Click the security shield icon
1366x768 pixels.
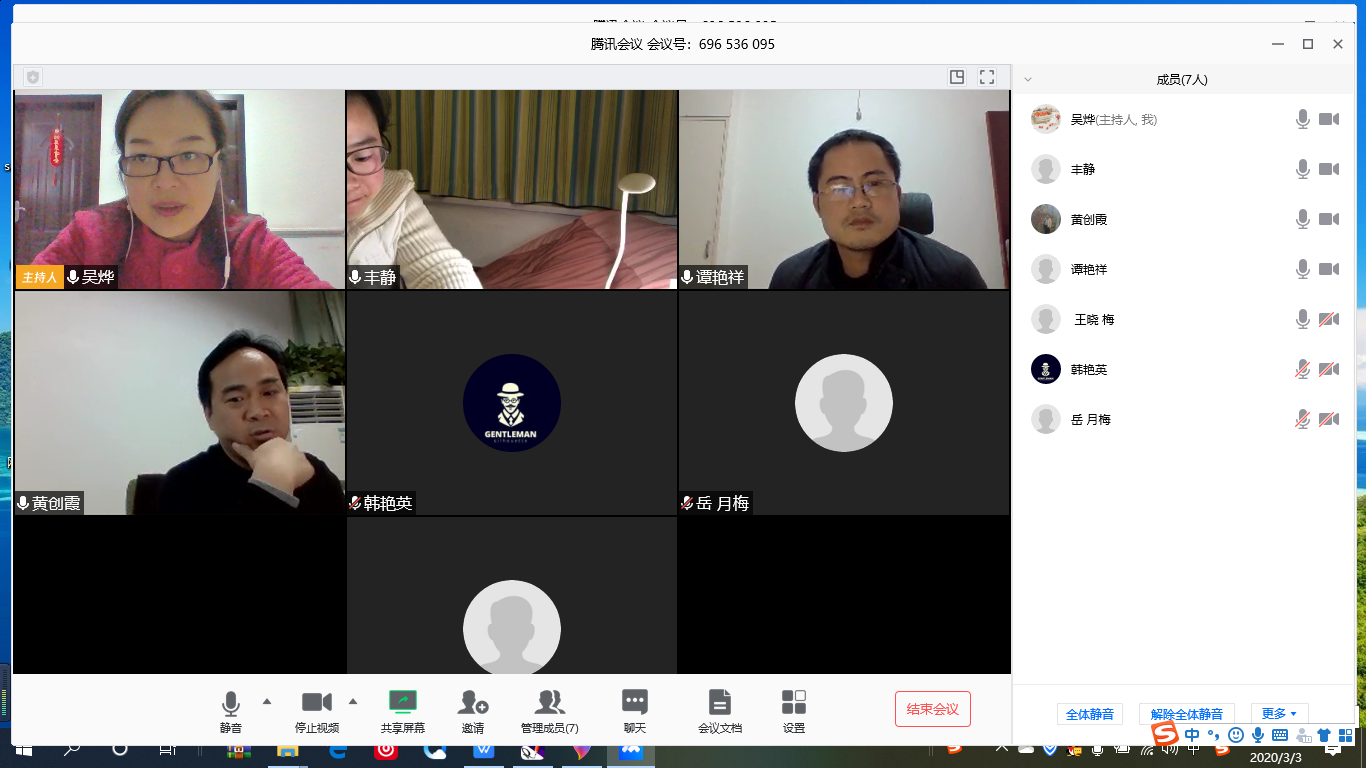(x=33, y=77)
